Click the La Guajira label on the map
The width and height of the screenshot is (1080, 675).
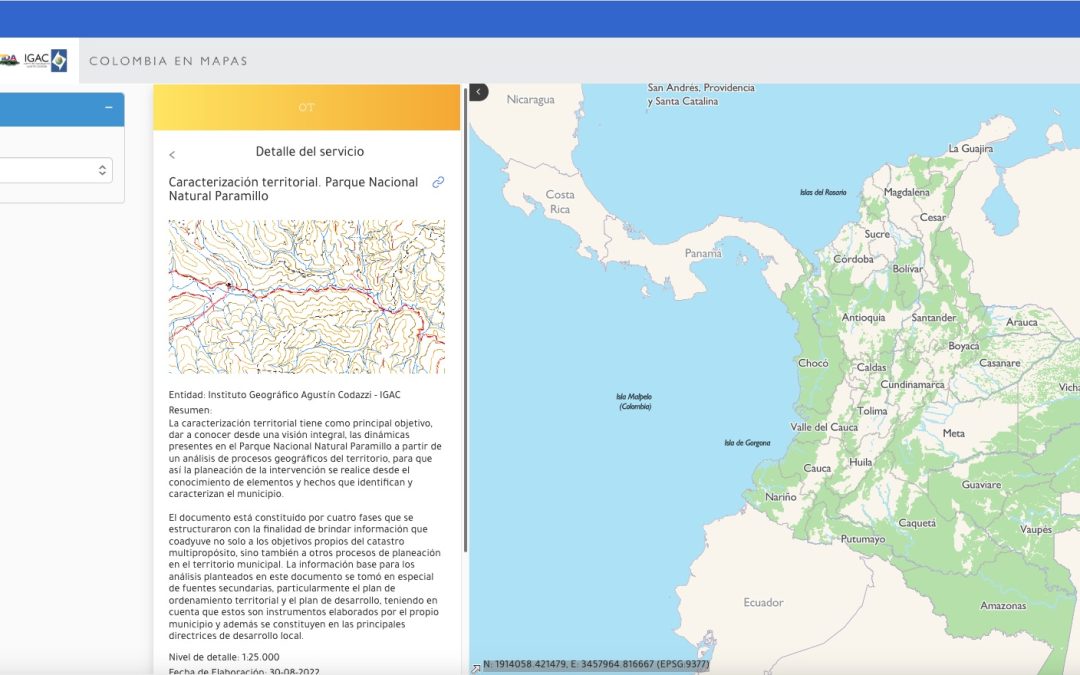970,149
